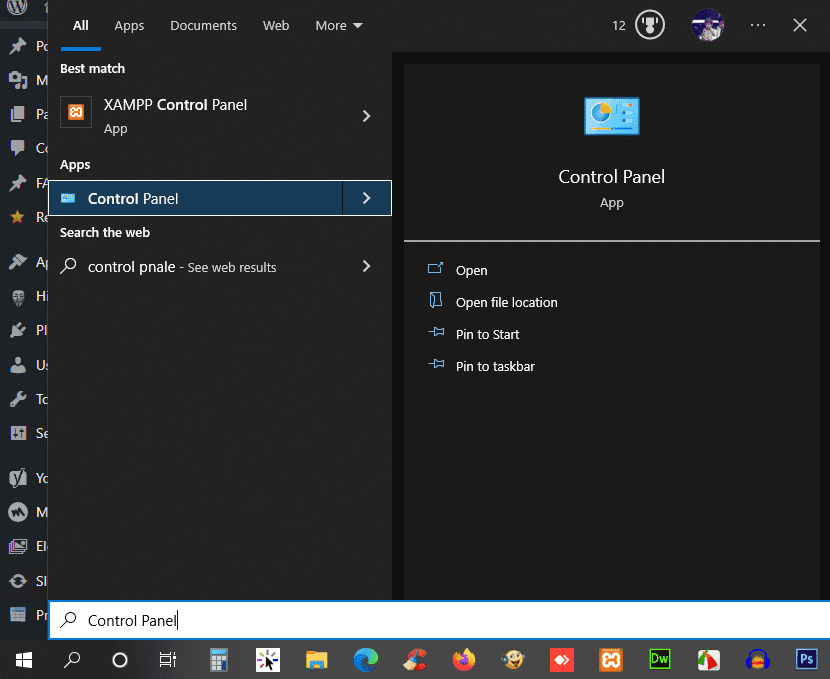Launch Calculator from the taskbar
The height and width of the screenshot is (679, 830).
point(219,659)
